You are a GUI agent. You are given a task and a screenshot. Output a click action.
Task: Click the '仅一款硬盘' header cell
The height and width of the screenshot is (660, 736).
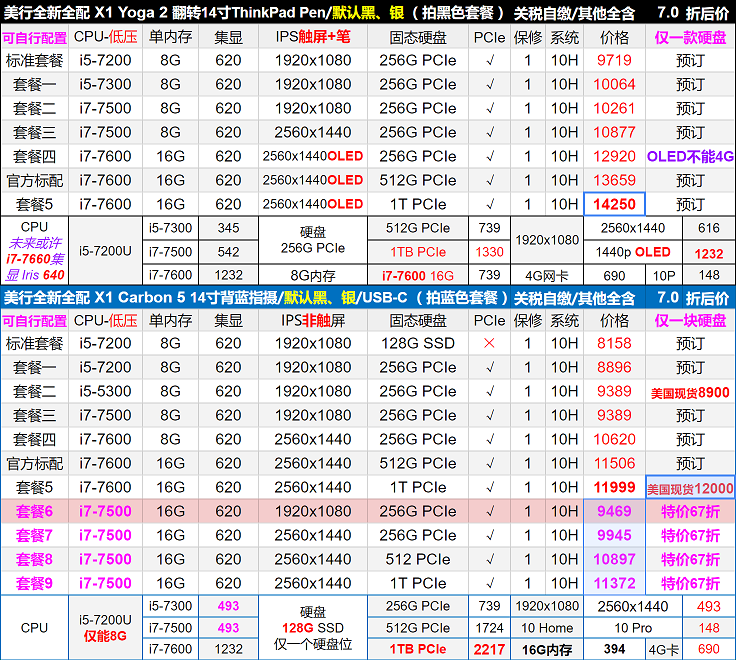pos(690,37)
